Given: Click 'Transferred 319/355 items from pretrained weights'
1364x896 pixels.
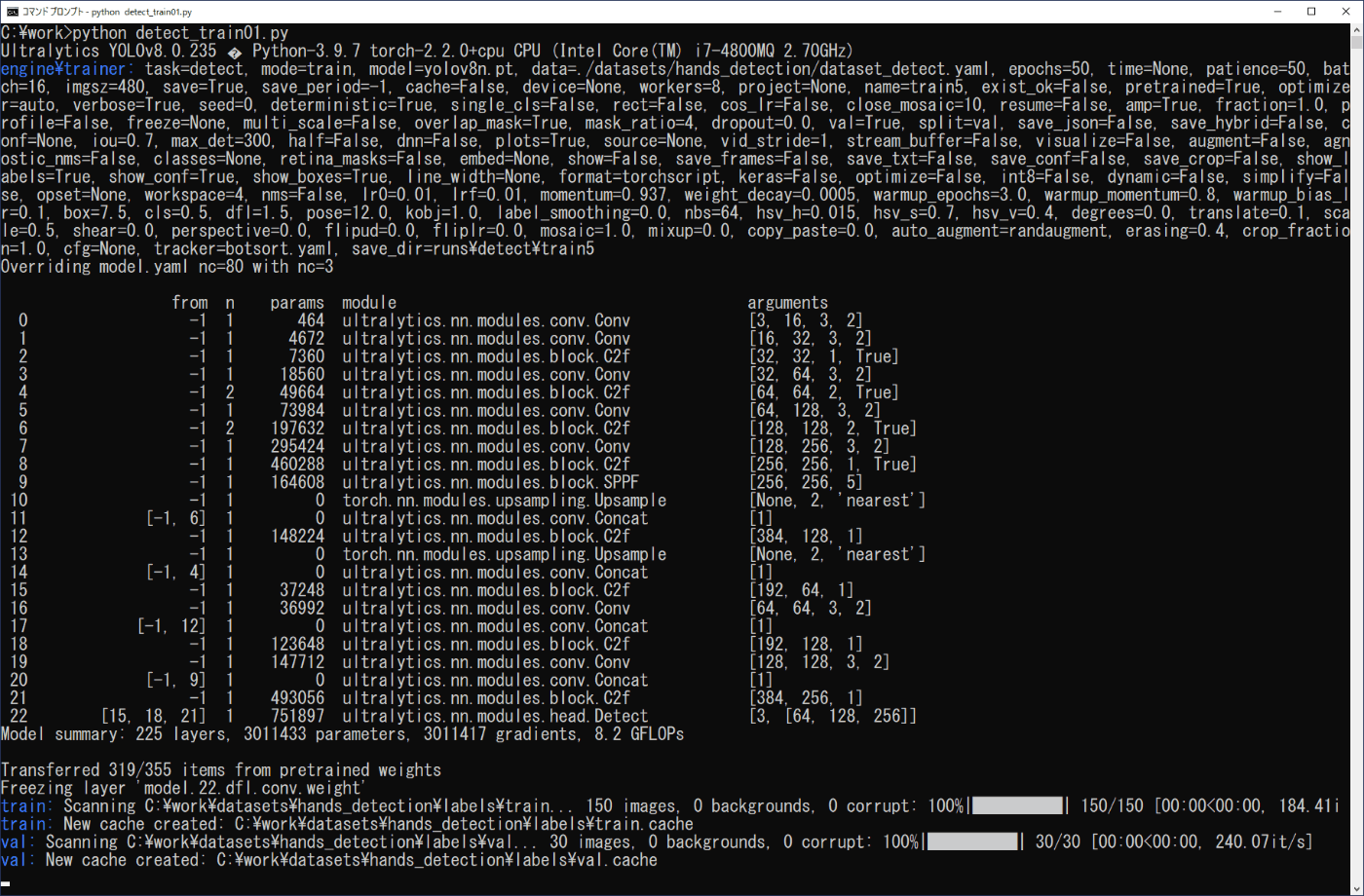Looking at the screenshot, I should click(221, 769).
